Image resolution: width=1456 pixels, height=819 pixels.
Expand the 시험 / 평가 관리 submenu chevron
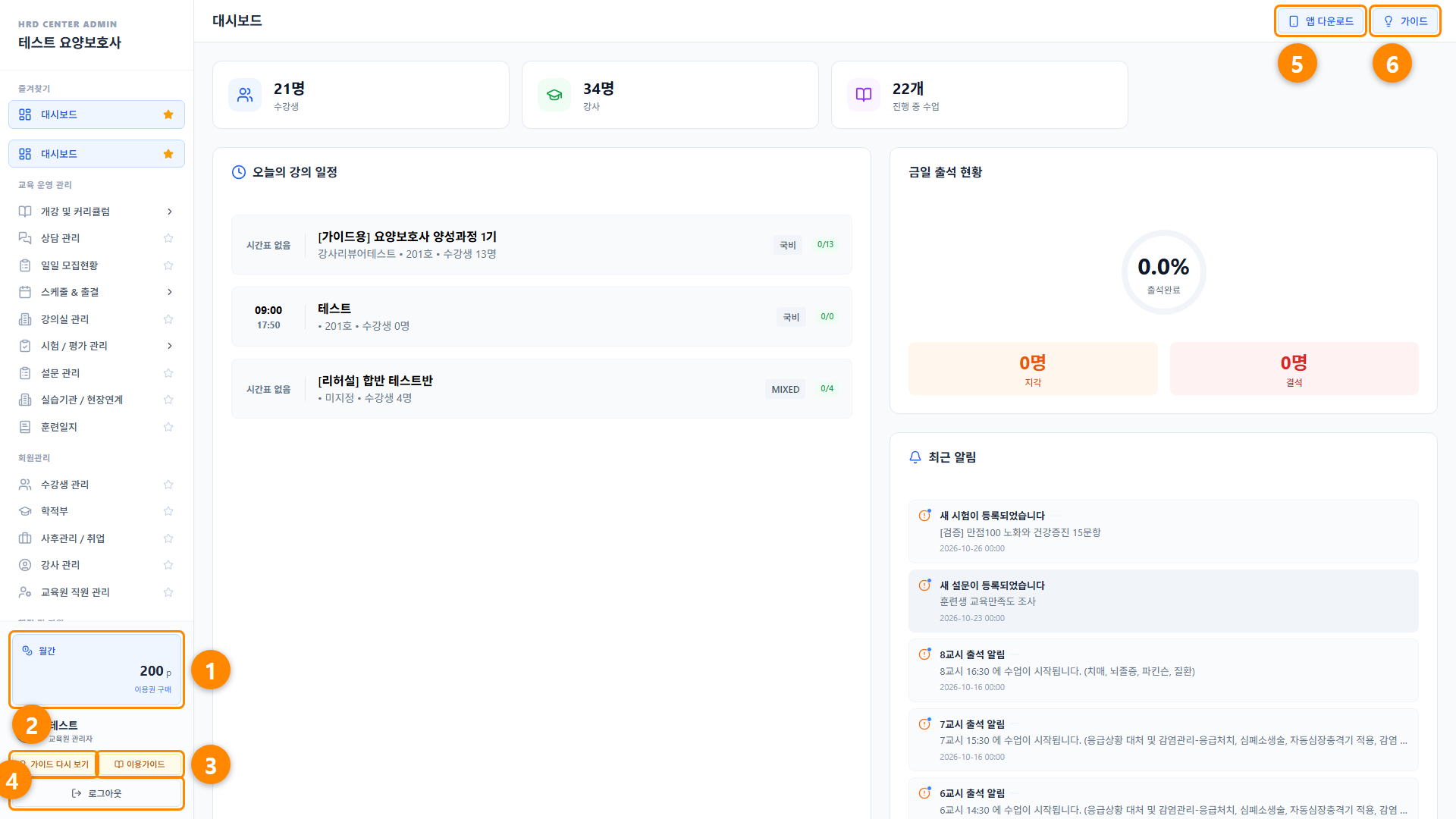tap(169, 346)
